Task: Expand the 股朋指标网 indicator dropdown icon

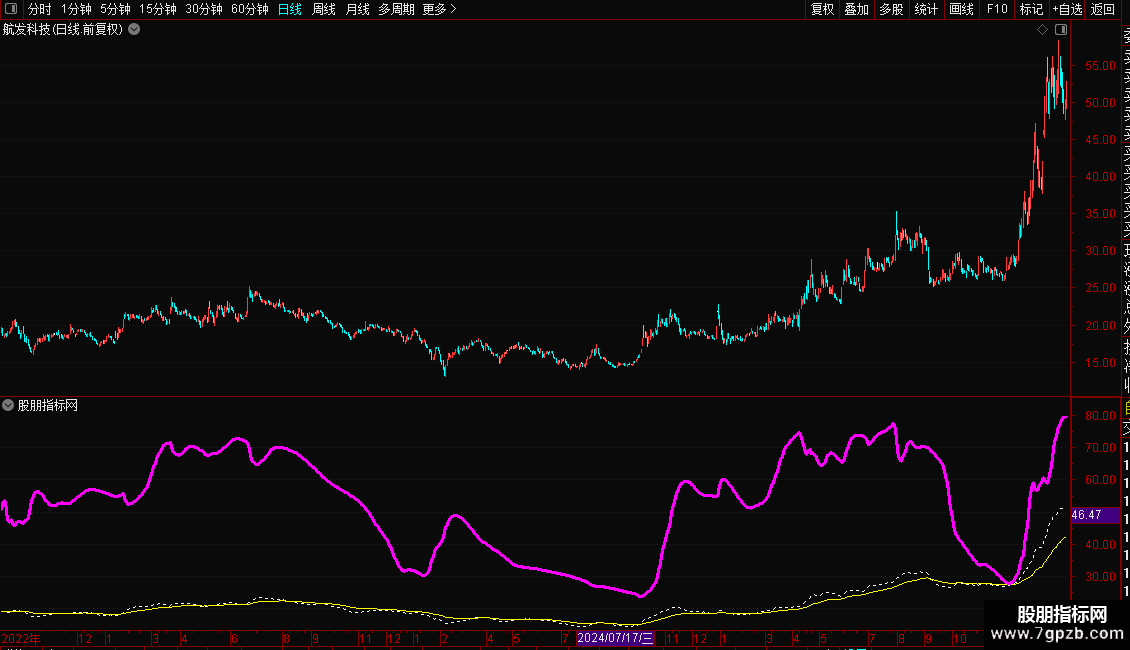Action: 8,406
